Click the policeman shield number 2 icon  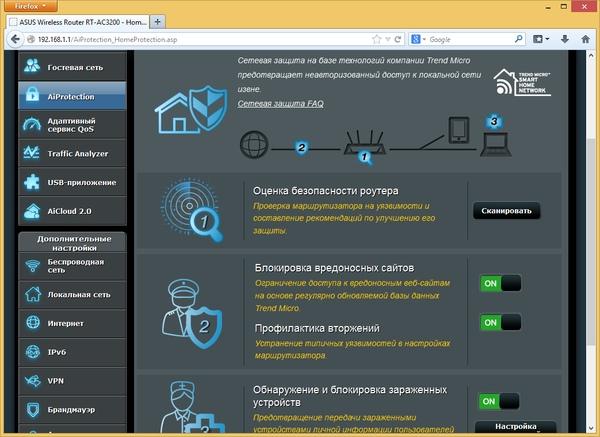click(x=192, y=314)
